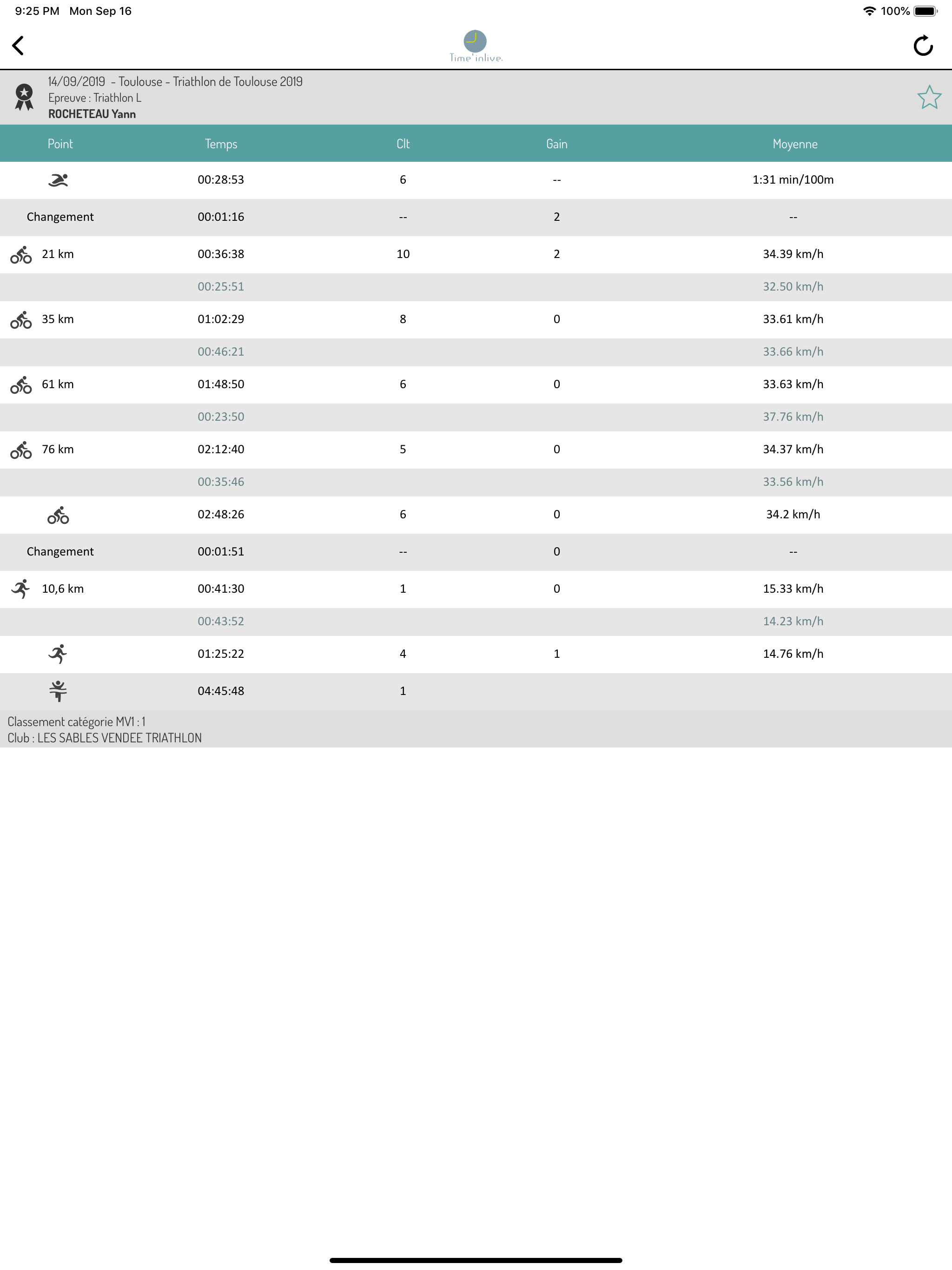
Task: Select the 61 km cycling icon
Action: pyautogui.click(x=21, y=385)
